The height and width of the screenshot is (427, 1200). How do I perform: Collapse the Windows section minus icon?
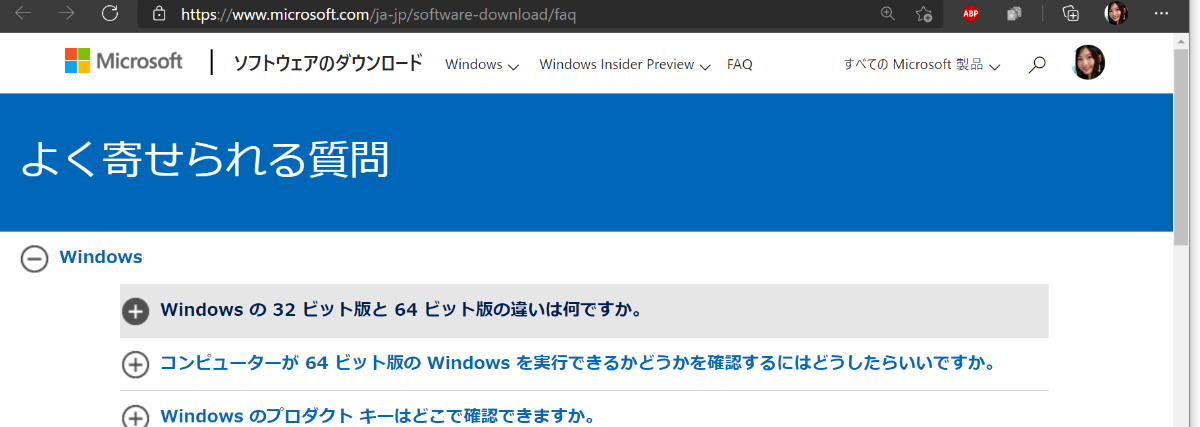[34, 259]
